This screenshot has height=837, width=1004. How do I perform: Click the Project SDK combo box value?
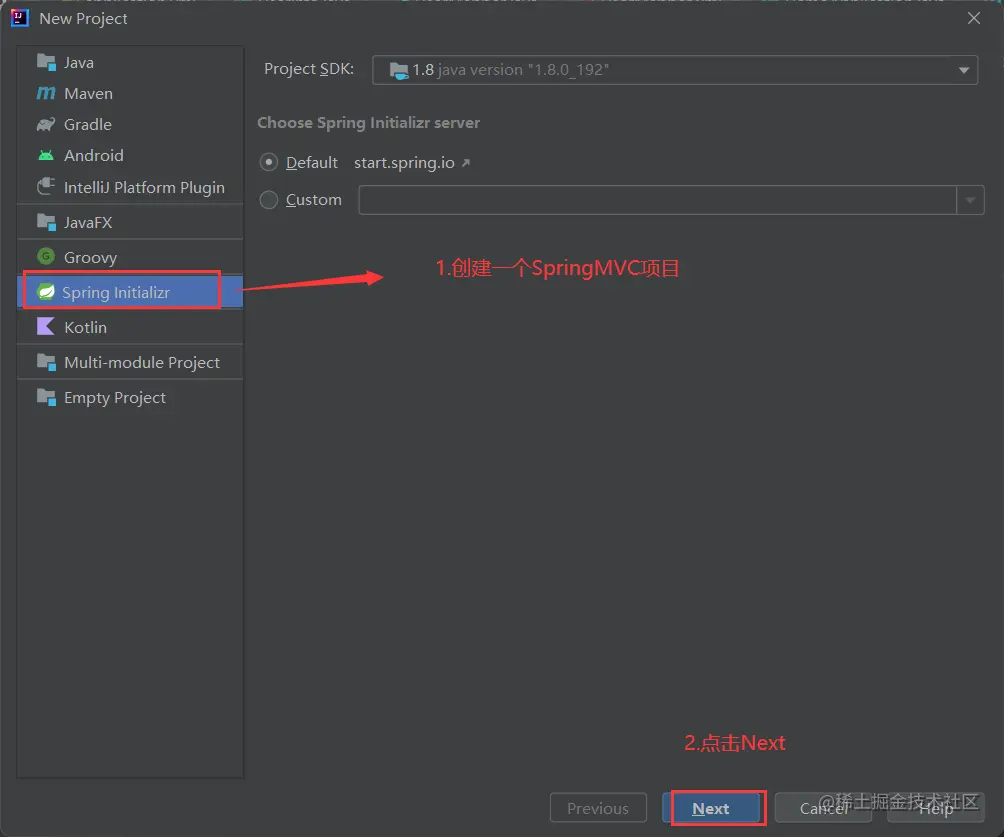pos(675,70)
